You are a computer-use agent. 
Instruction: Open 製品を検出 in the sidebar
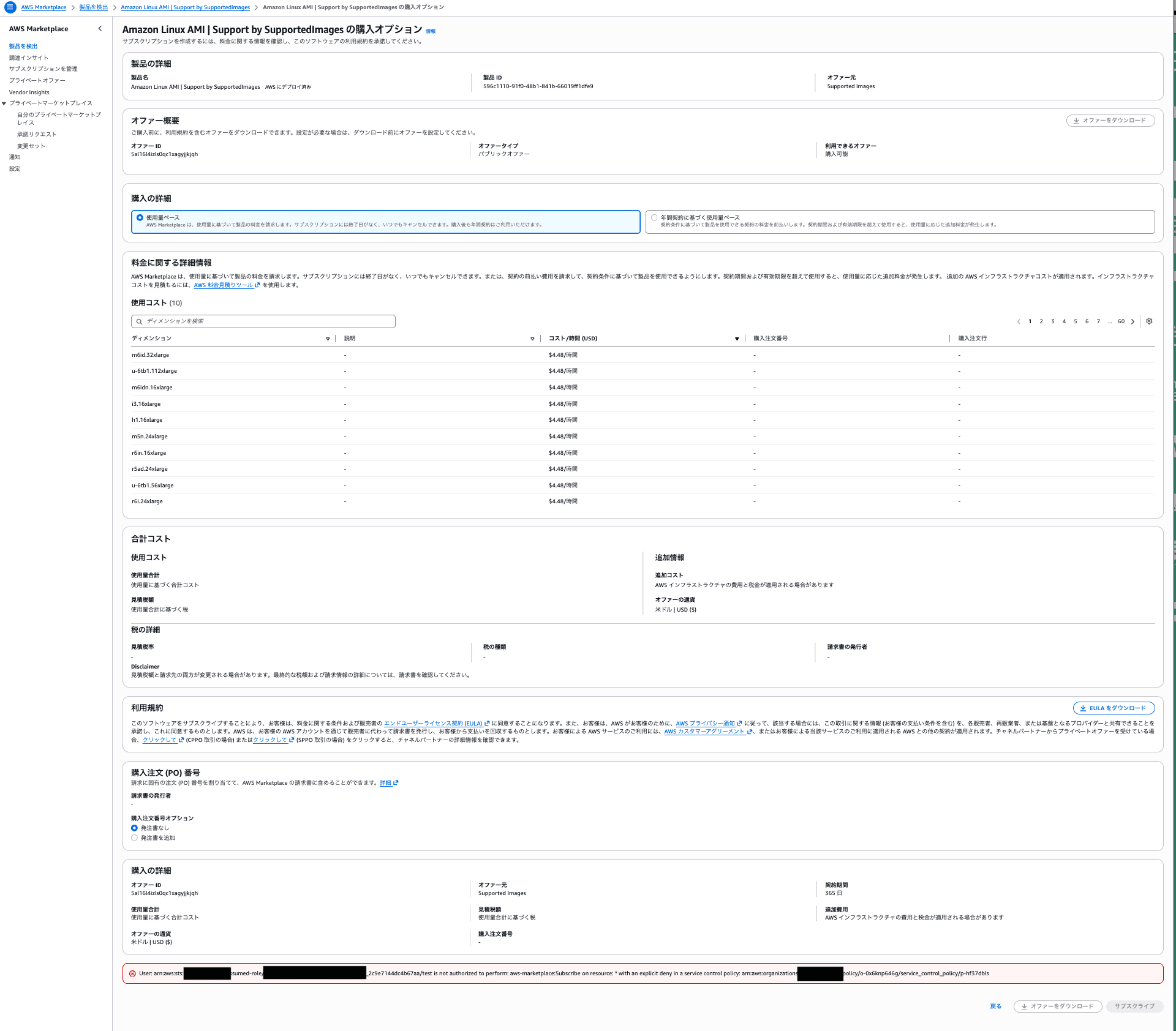coord(23,47)
